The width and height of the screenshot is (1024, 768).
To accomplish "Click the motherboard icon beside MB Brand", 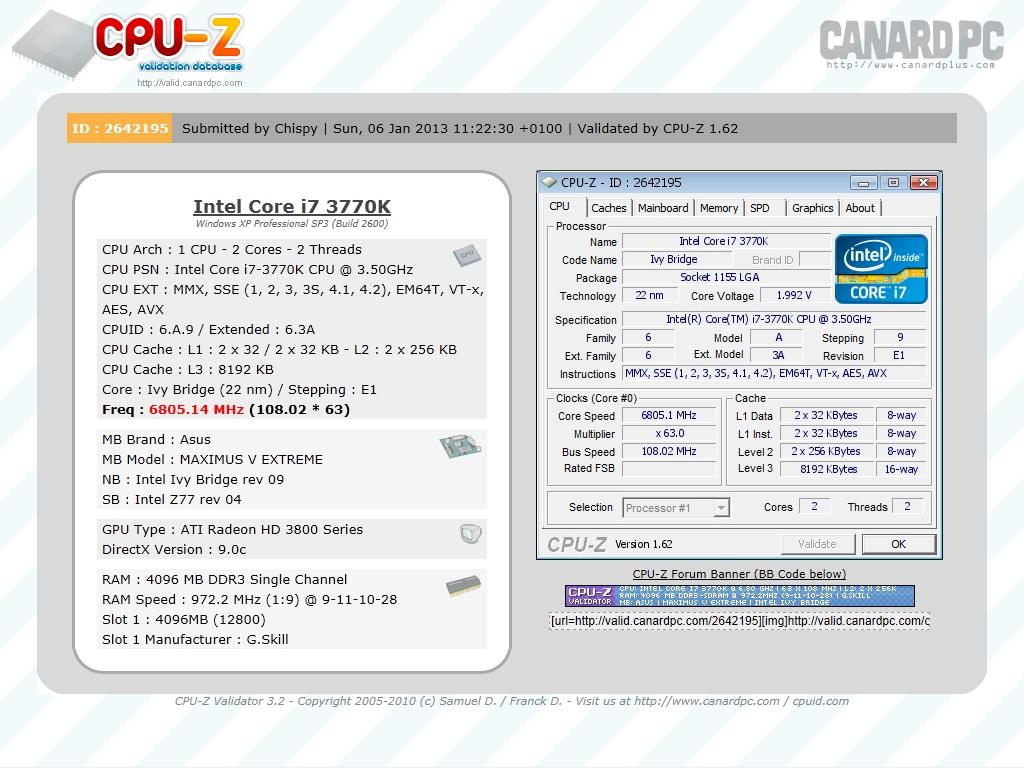I will (x=460, y=446).
